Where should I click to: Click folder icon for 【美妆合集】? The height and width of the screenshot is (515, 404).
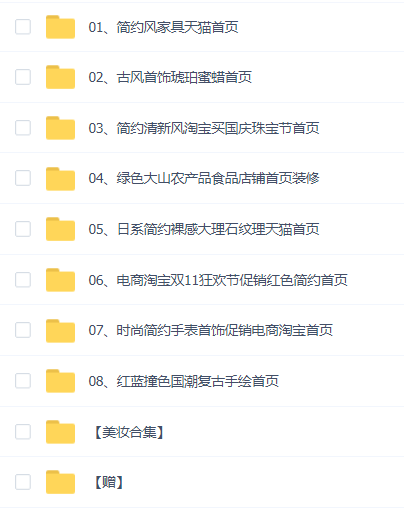pyautogui.click(x=60, y=432)
